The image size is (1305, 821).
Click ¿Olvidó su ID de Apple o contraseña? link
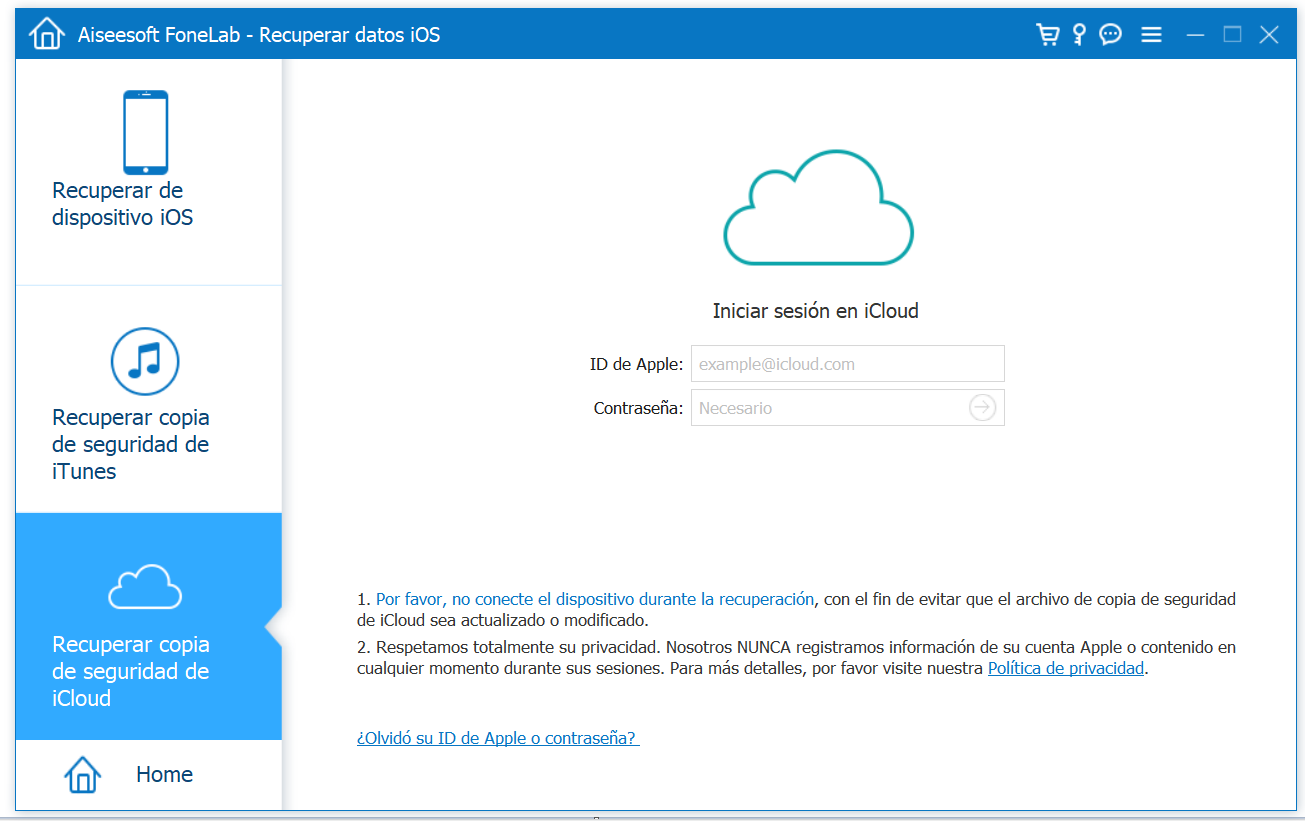[x=498, y=738]
